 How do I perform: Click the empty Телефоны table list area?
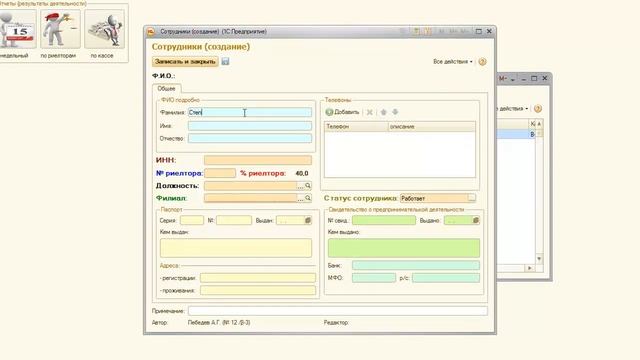pos(400,154)
